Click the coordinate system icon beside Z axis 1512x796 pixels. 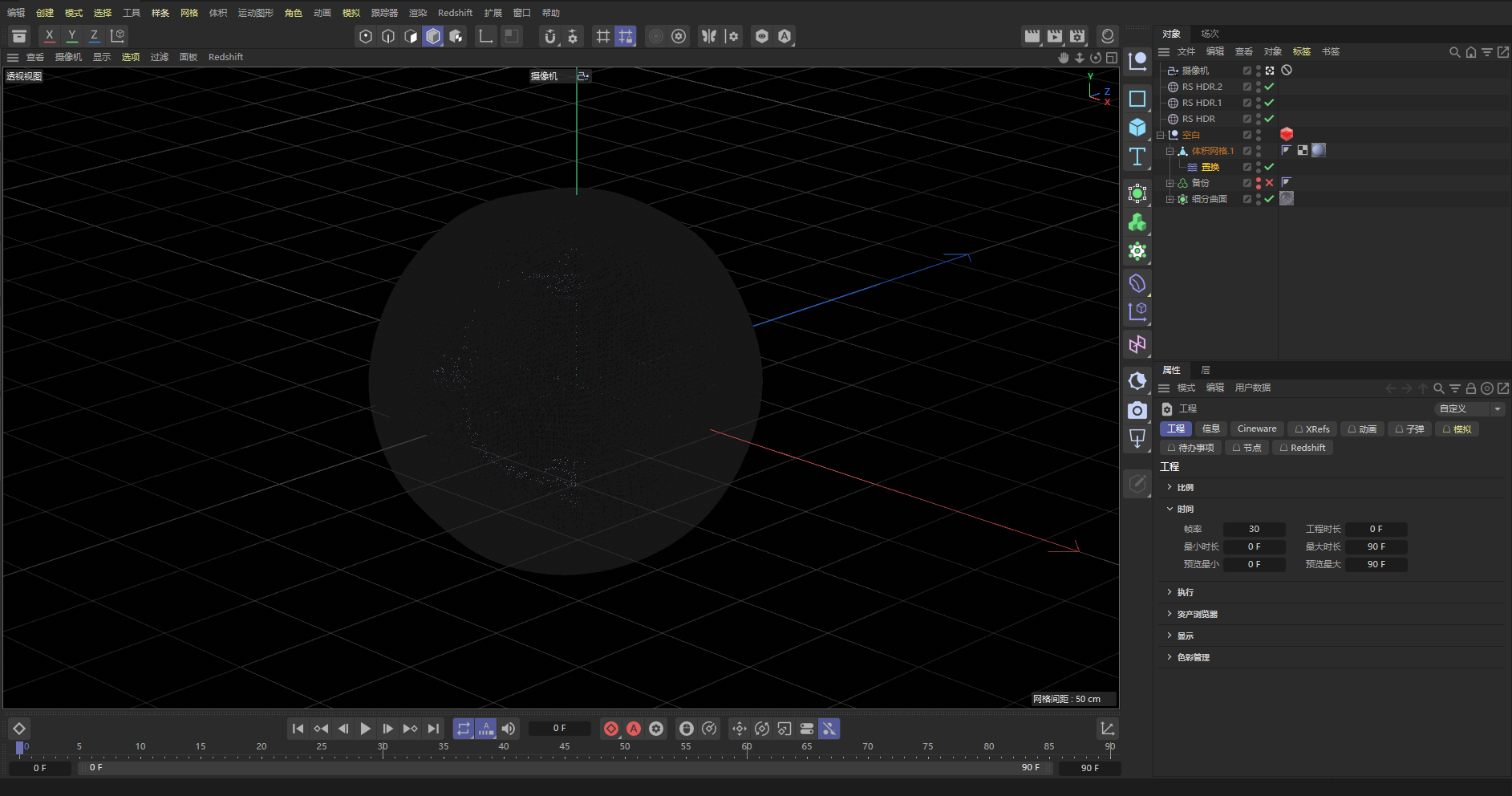click(x=118, y=35)
